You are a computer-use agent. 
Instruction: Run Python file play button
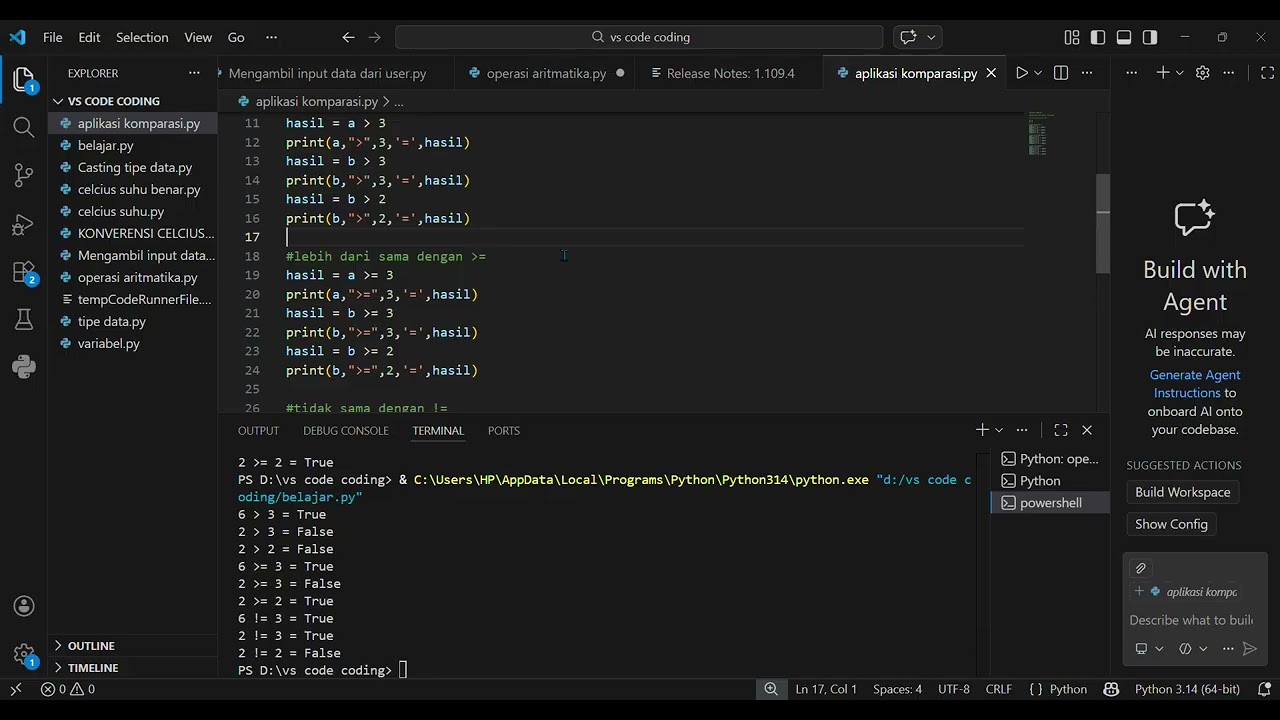(1021, 73)
